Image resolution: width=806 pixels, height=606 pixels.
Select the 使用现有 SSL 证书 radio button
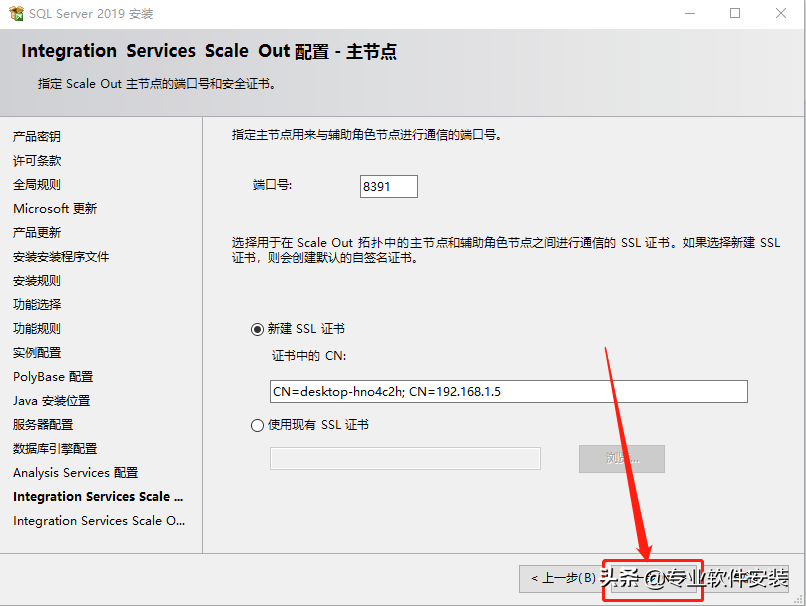click(258, 426)
